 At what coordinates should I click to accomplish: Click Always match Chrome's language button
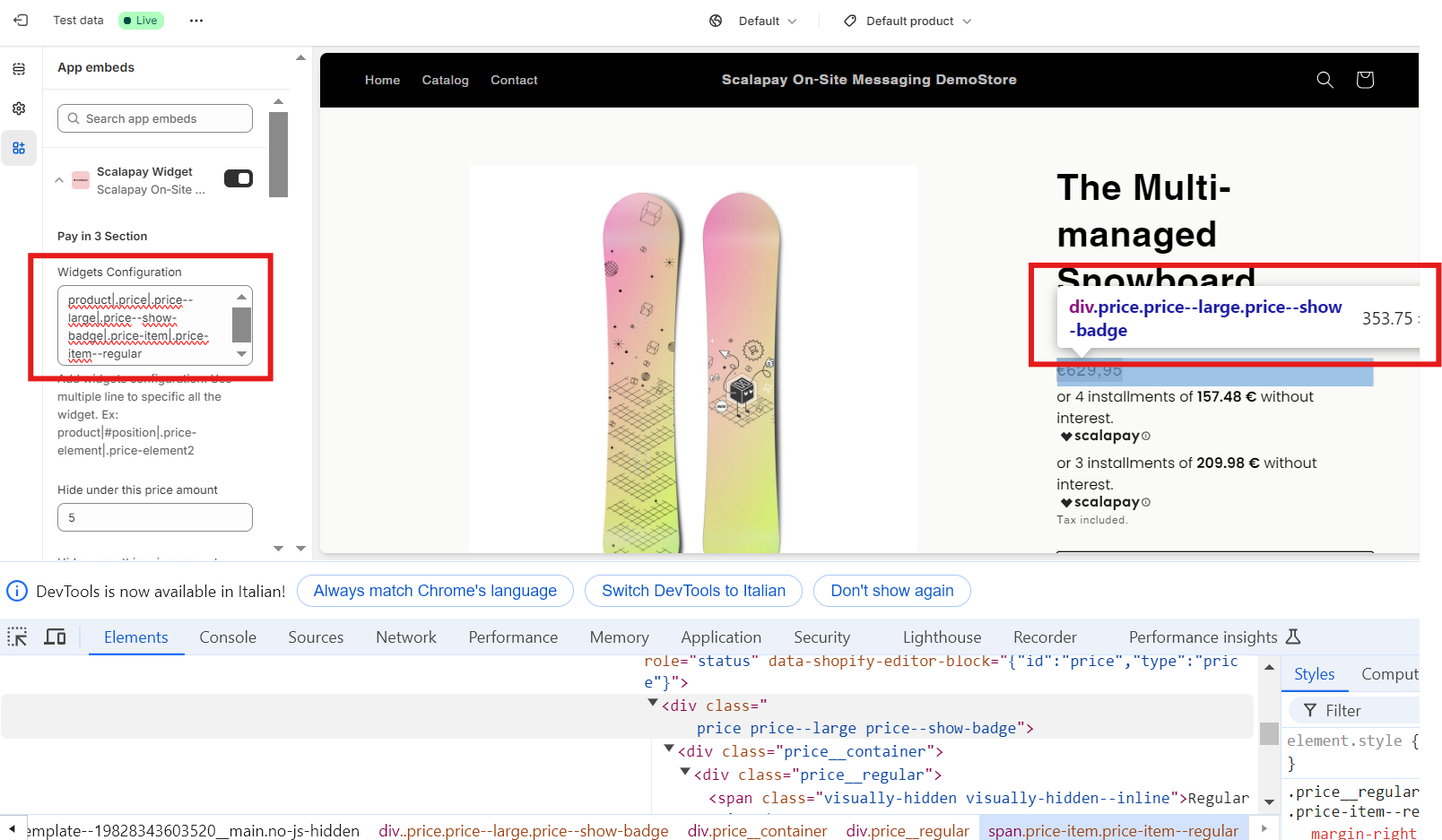click(x=435, y=591)
